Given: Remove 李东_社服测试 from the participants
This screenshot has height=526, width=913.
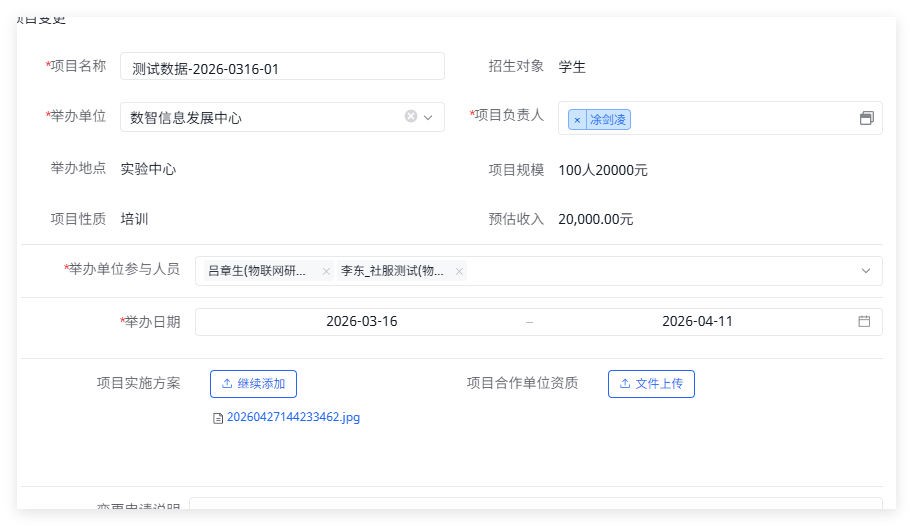Looking at the screenshot, I should click(x=459, y=271).
